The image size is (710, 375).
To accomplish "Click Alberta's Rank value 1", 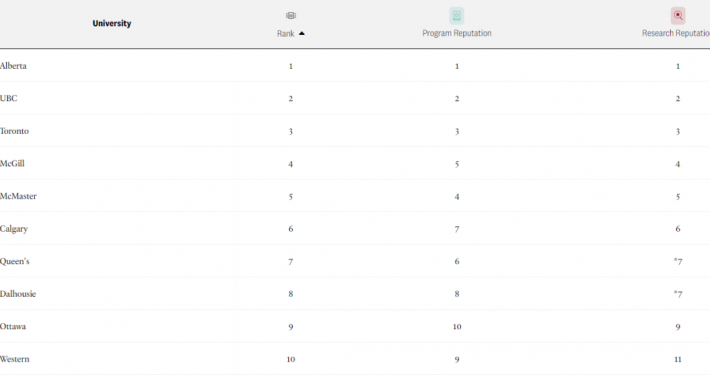I will tap(291, 66).
